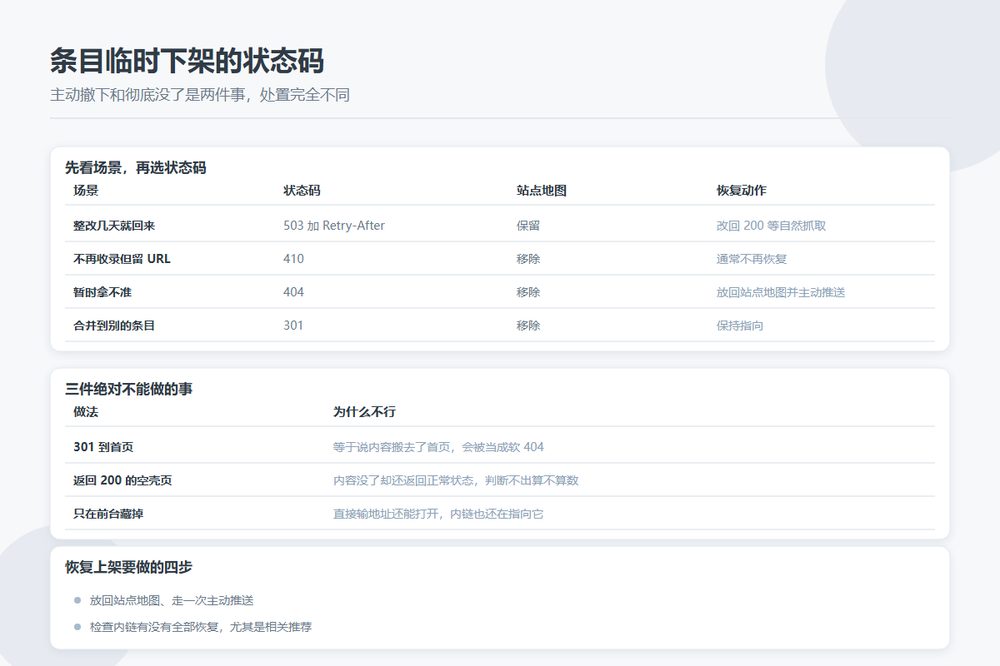Select row label 301 到首页

103,447
